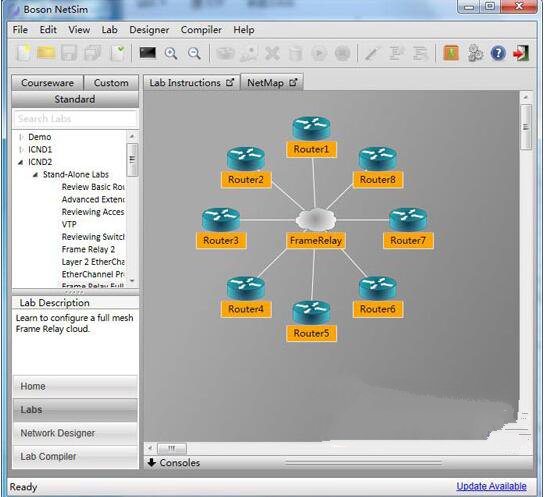The image size is (547, 497).
Task: Select the Frame Relay 2 lab
Action: [x=88, y=249]
